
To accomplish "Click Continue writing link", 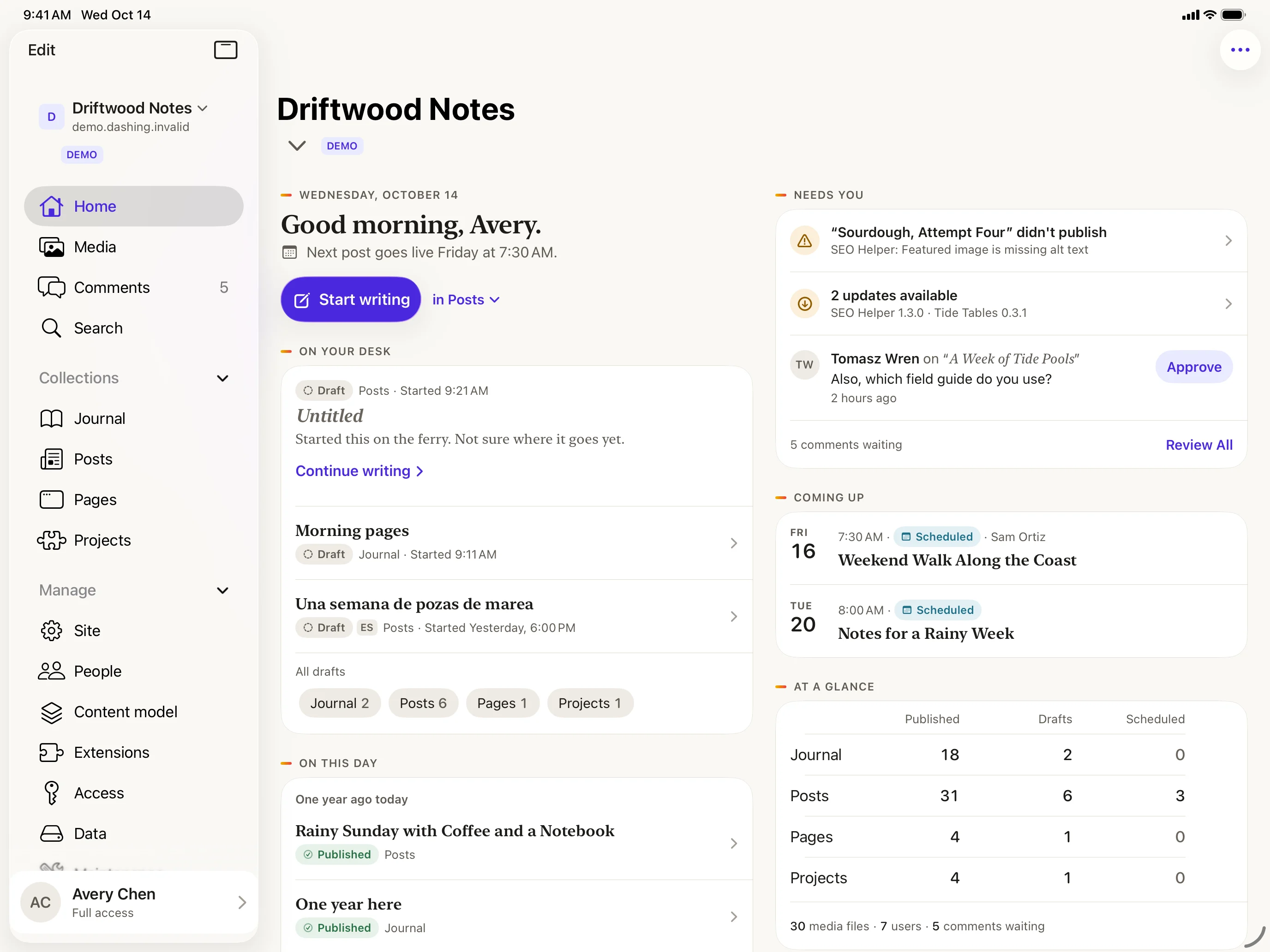I will pos(360,471).
